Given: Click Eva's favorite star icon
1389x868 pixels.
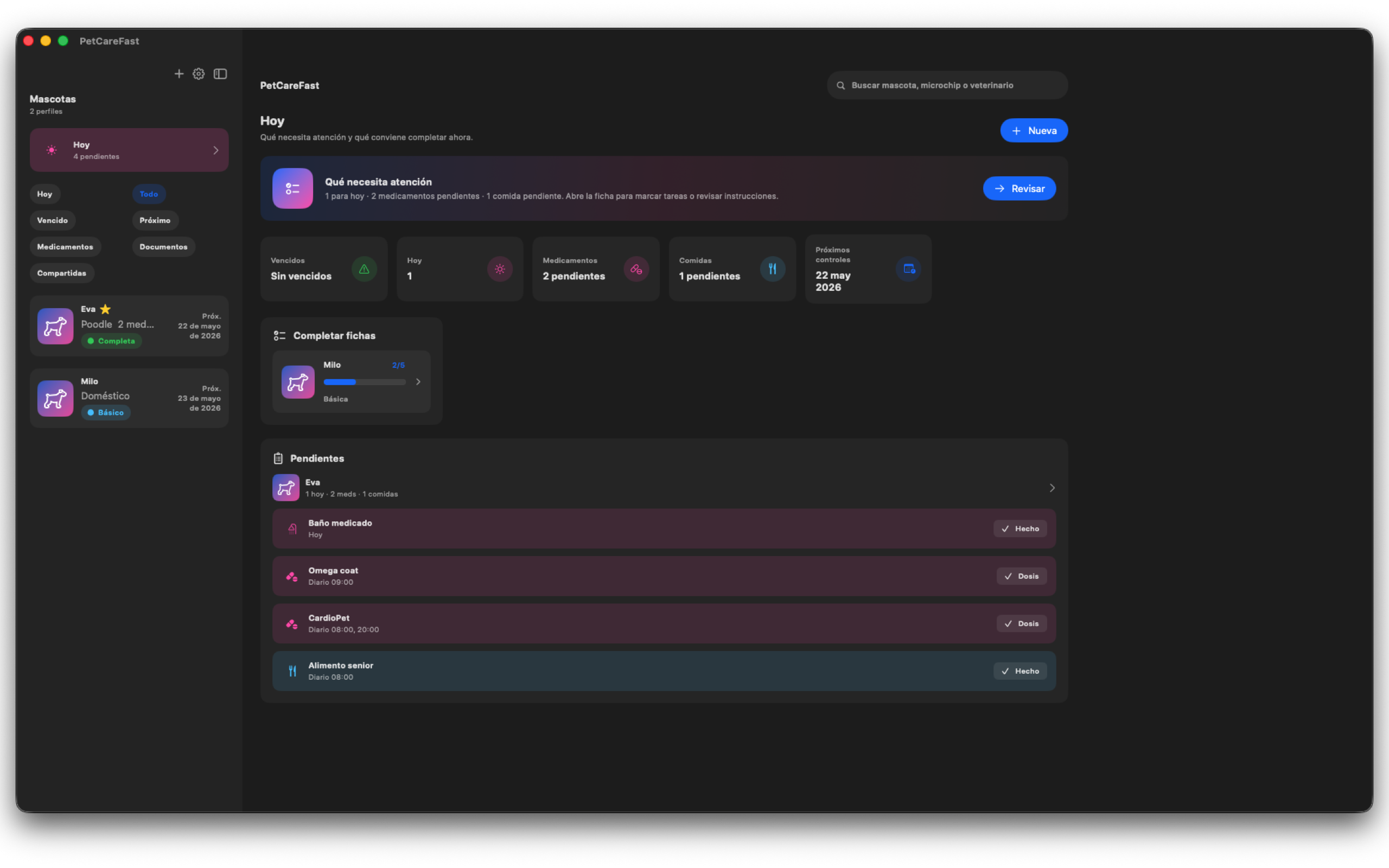Looking at the screenshot, I should pyautogui.click(x=105, y=309).
